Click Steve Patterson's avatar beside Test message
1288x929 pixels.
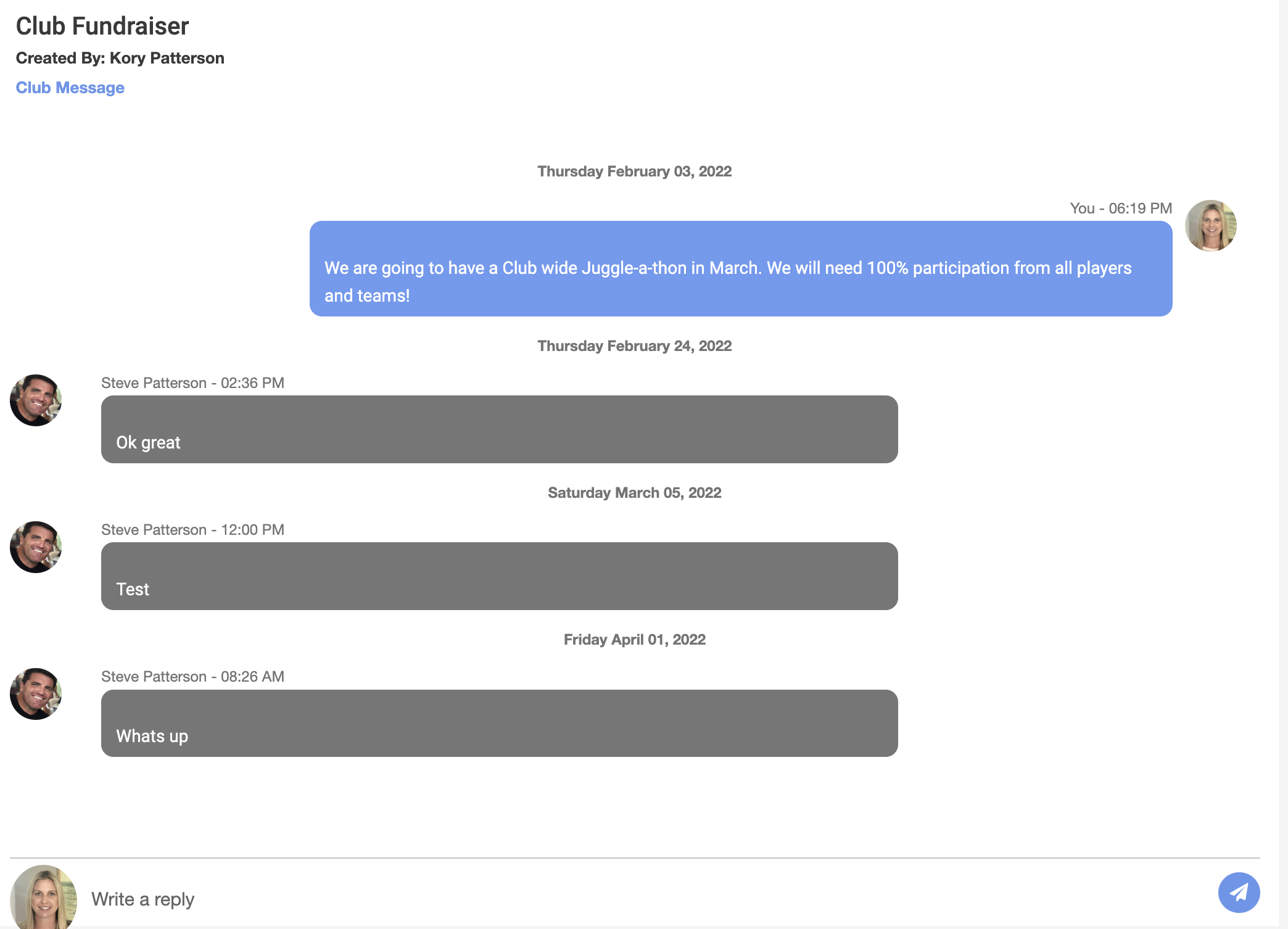[x=36, y=547]
